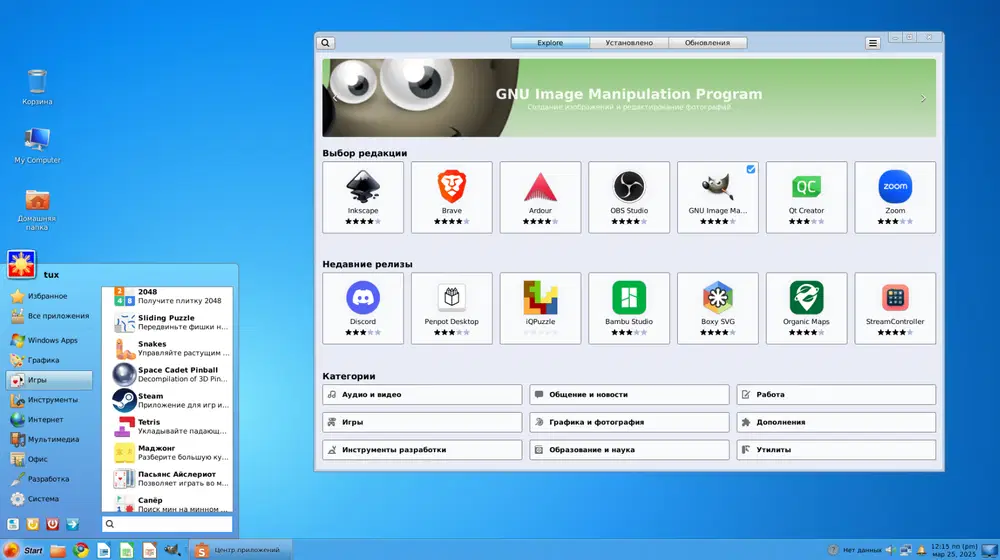Open the Zoom app card
1000x560 pixels.
coord(895,197)
